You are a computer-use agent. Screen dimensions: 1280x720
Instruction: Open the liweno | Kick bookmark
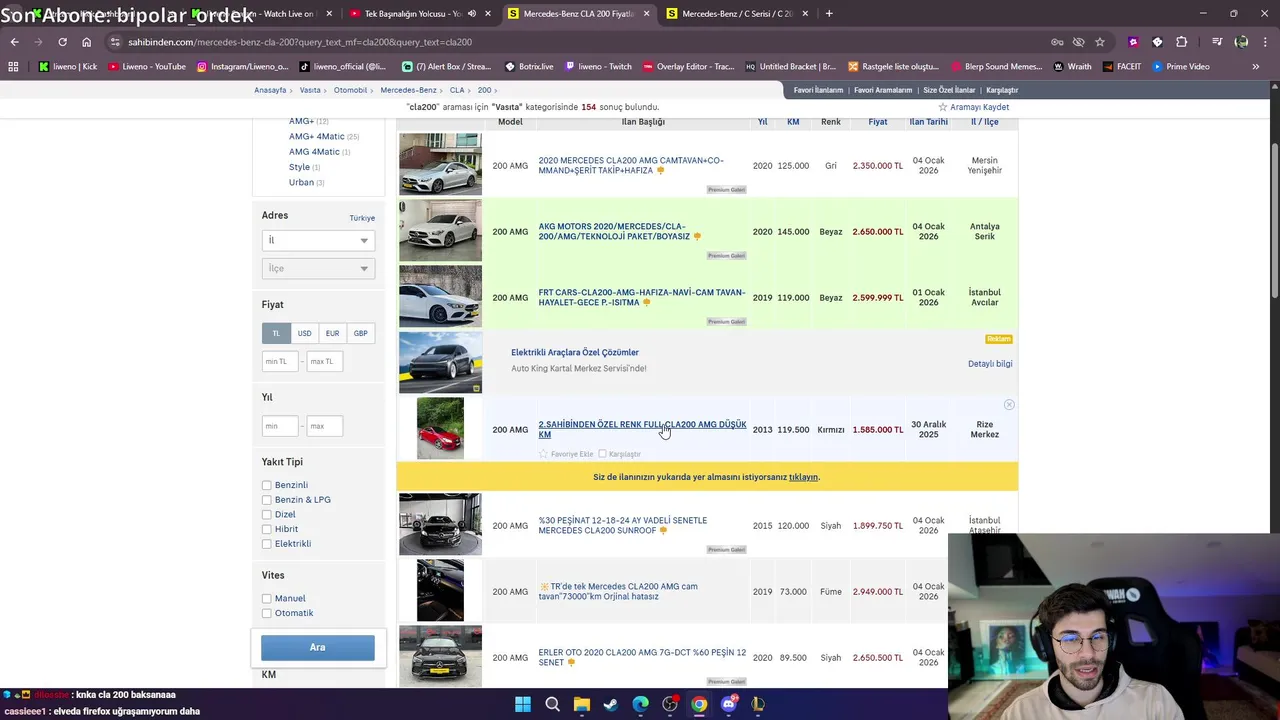coord(68,67)
